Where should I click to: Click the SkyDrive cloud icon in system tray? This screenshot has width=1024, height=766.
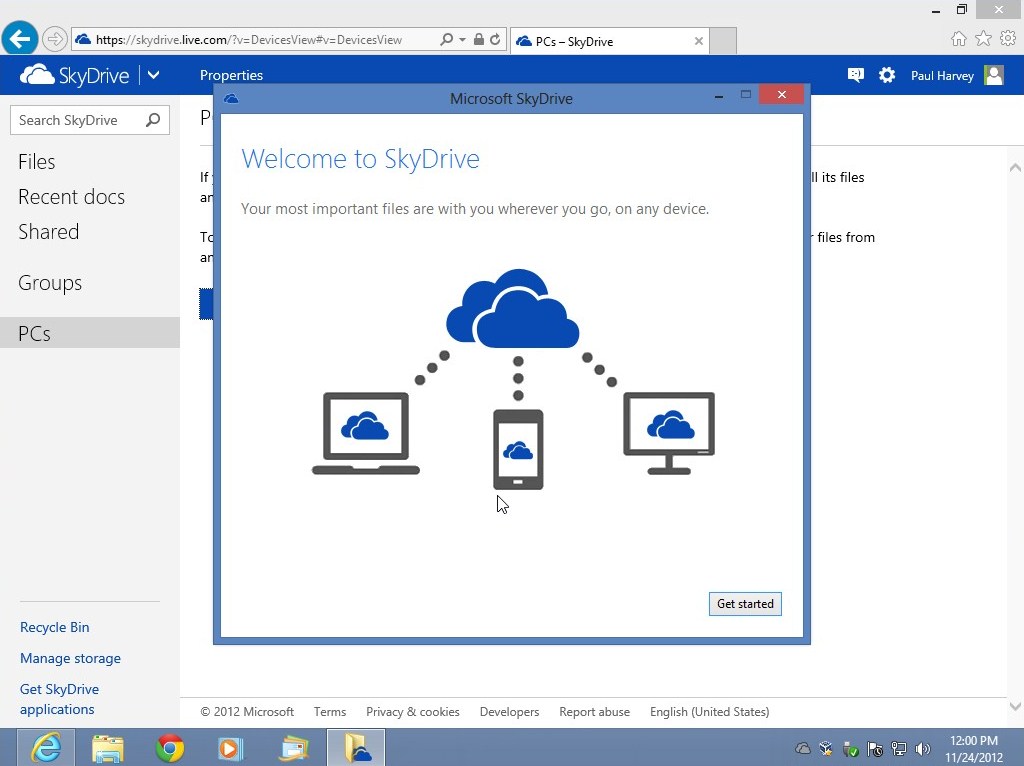tap(802, 748)
